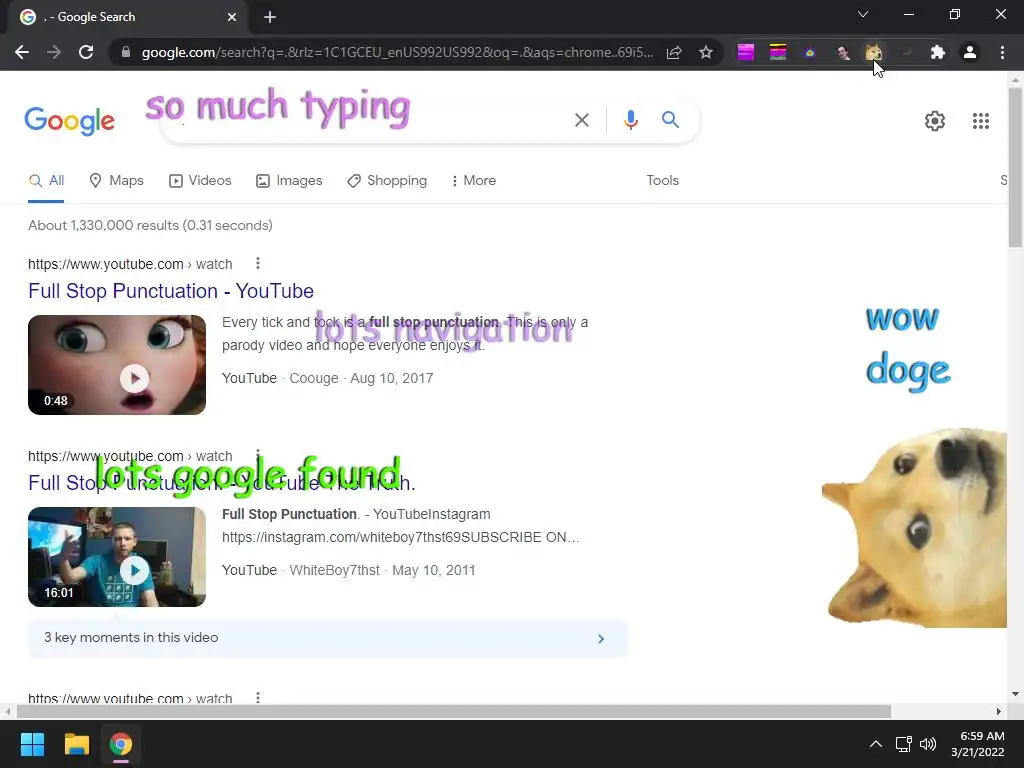Share this page from the address bar

tap(674, 52)
